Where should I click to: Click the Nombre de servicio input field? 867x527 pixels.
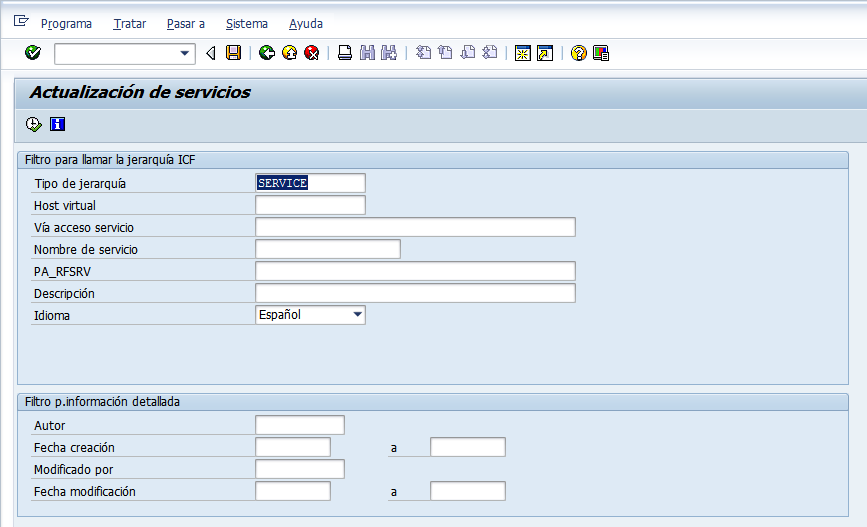coord(327,249)
